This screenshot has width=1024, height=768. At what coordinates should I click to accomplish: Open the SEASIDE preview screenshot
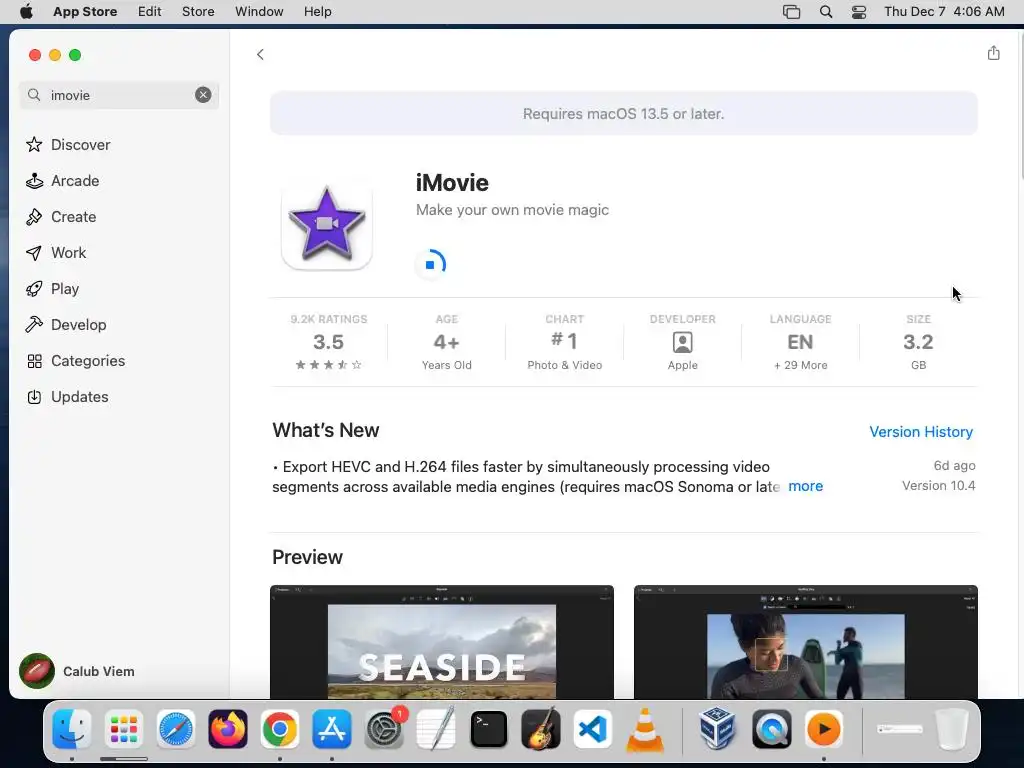(441, 642)
